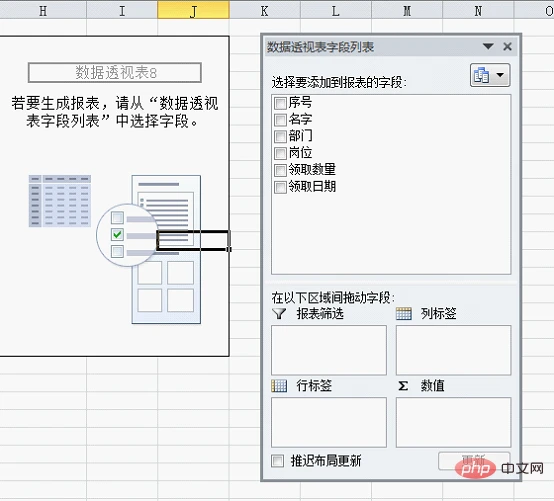The image size is (554, 501).
Task: Click the 报表筛选 funnel icon
Action: [279, 313]
